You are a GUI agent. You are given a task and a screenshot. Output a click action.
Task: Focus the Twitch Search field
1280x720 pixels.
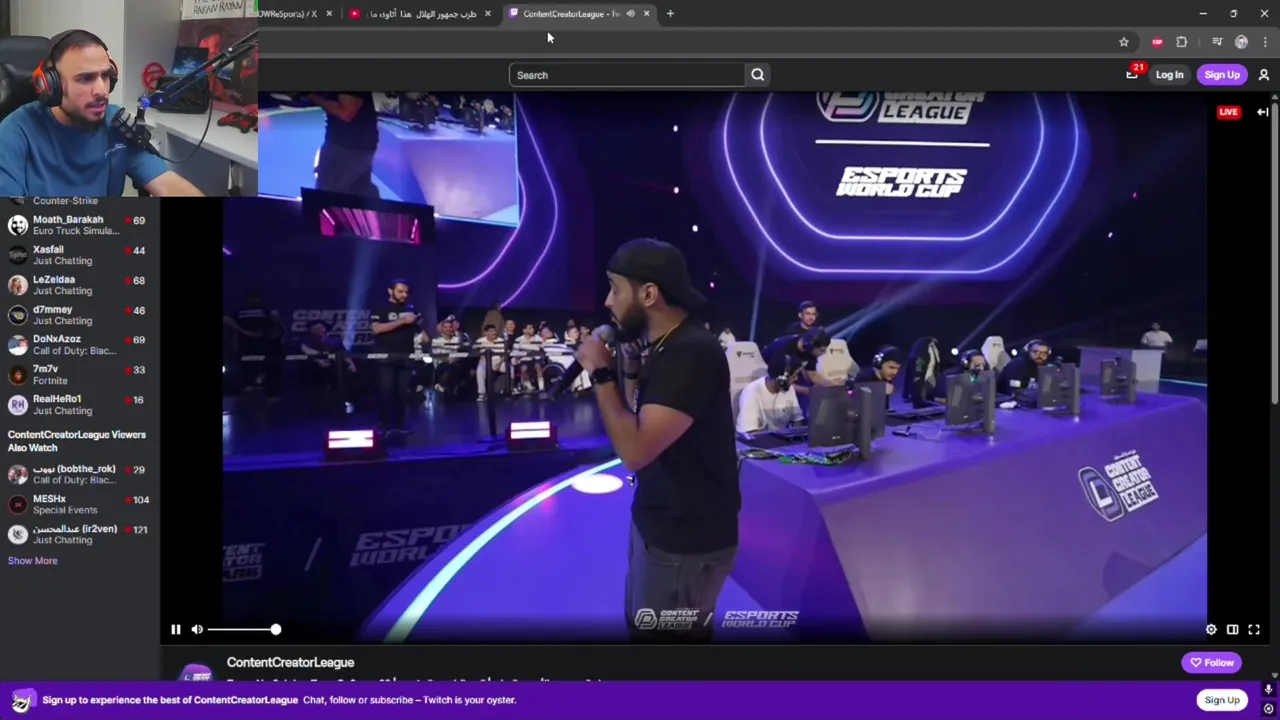click(627, 75)
